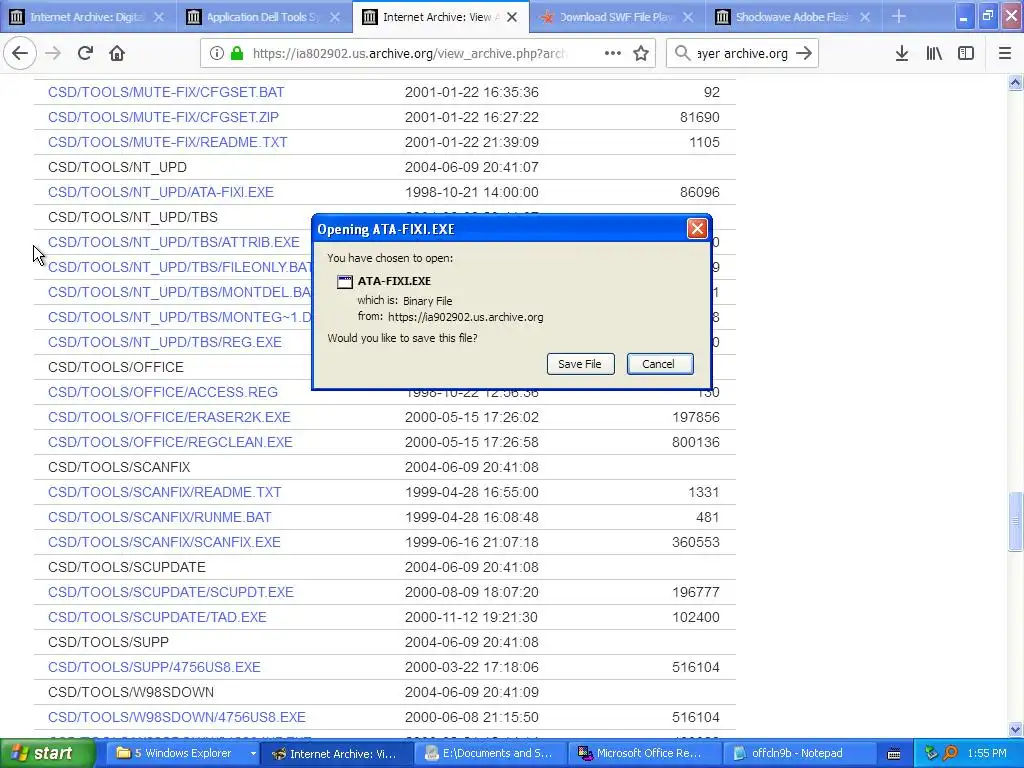Screen dimensions: 1024x768
Task: Open CFGSET.ZIP link
Action: coord(163,117)
